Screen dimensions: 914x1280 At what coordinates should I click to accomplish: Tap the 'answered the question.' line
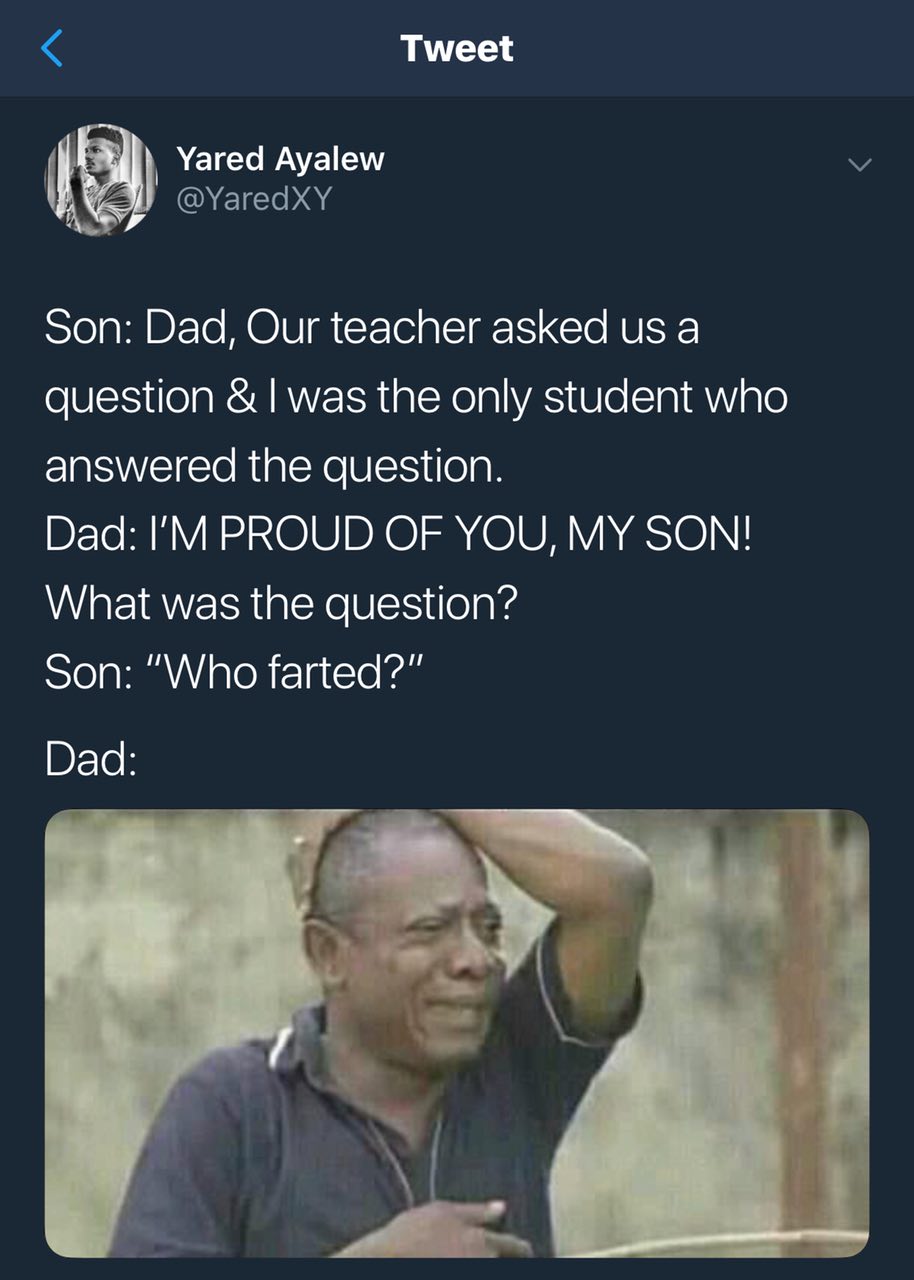tap(273, 466)
